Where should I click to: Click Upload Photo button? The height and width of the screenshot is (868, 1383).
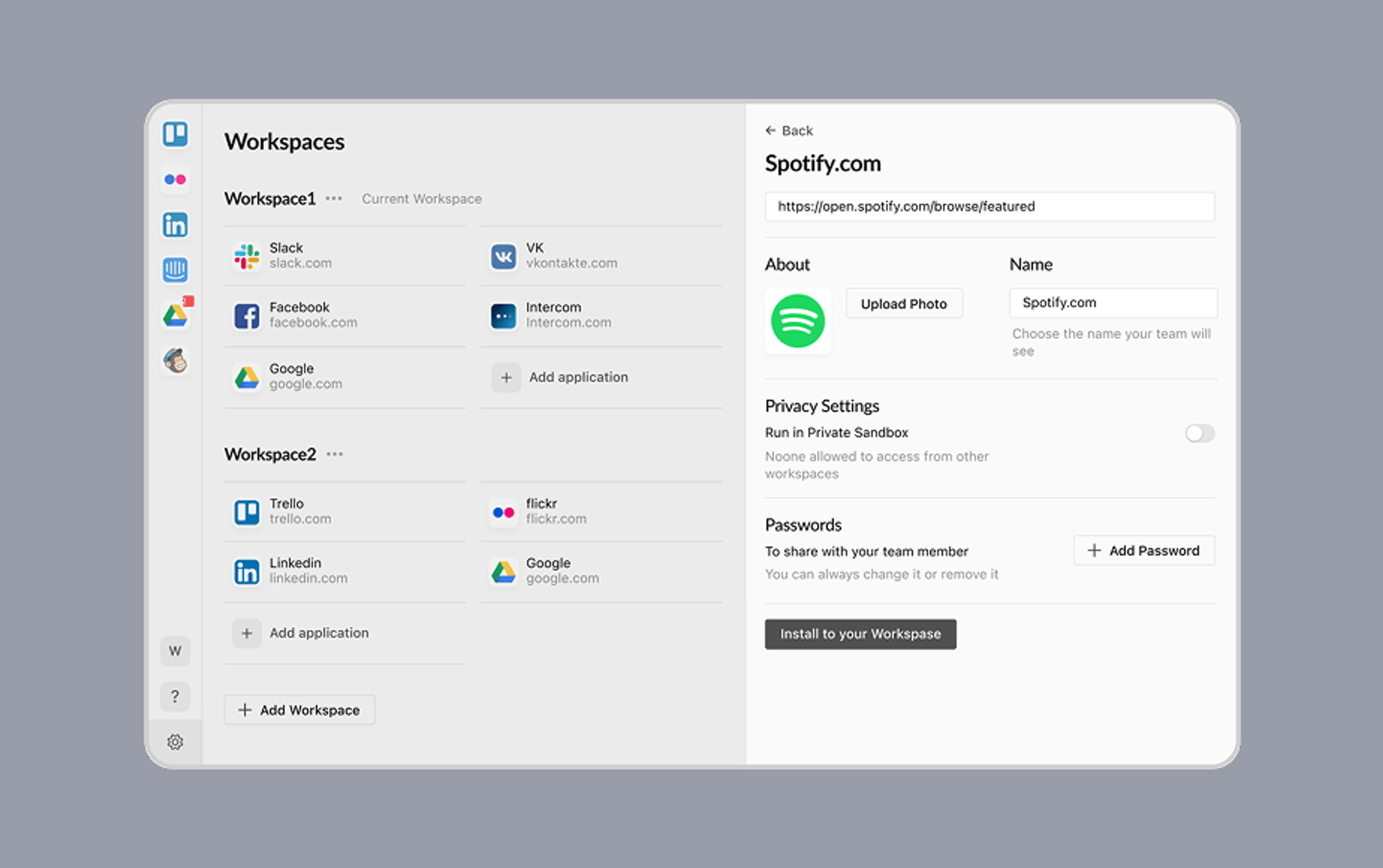pyautogui.click(x=904, y=304)
